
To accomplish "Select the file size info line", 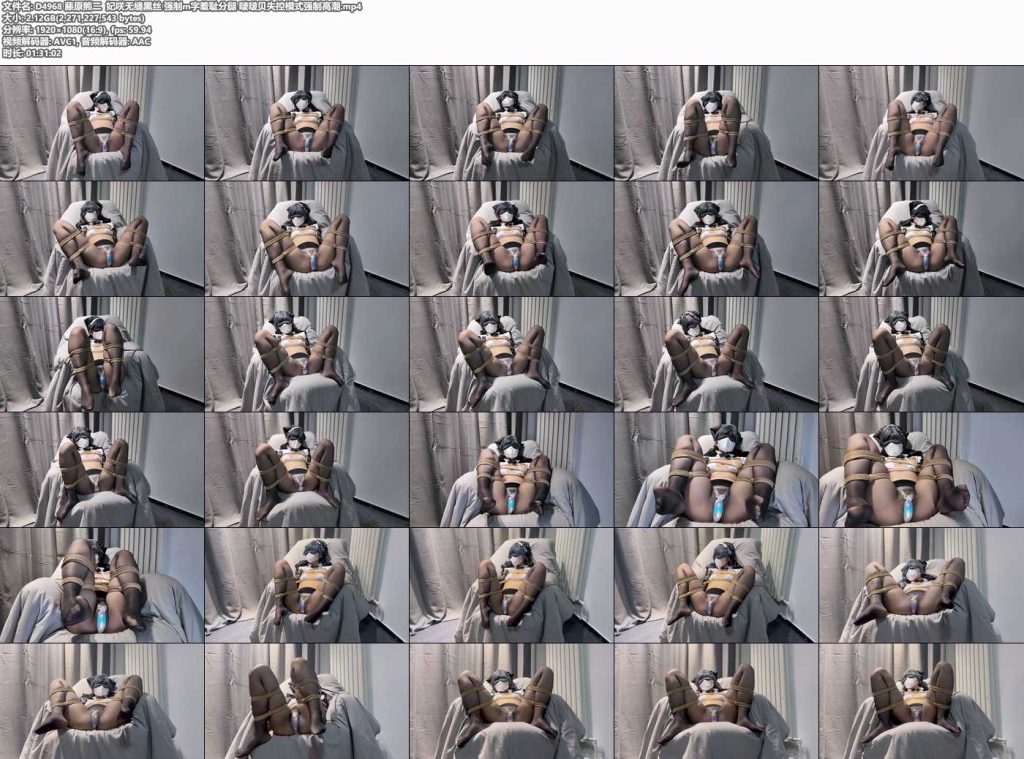I will coord(73,18).
